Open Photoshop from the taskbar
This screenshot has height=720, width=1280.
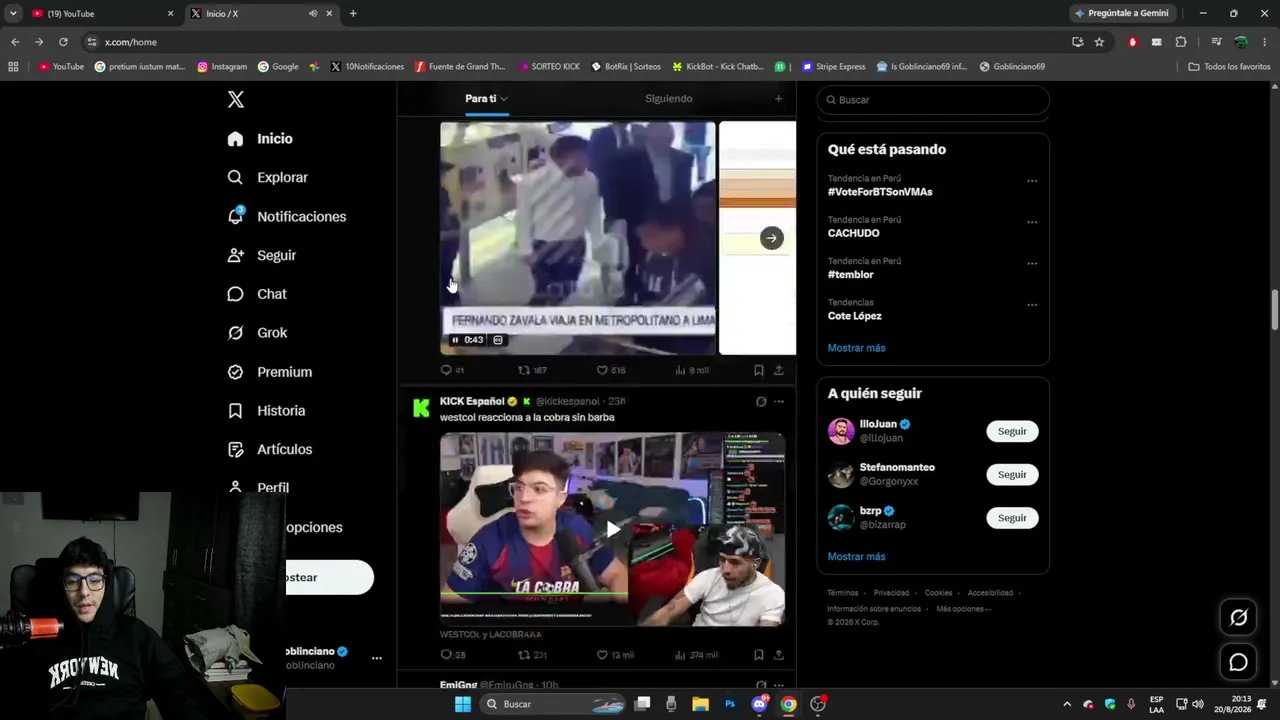click(730, 704)
